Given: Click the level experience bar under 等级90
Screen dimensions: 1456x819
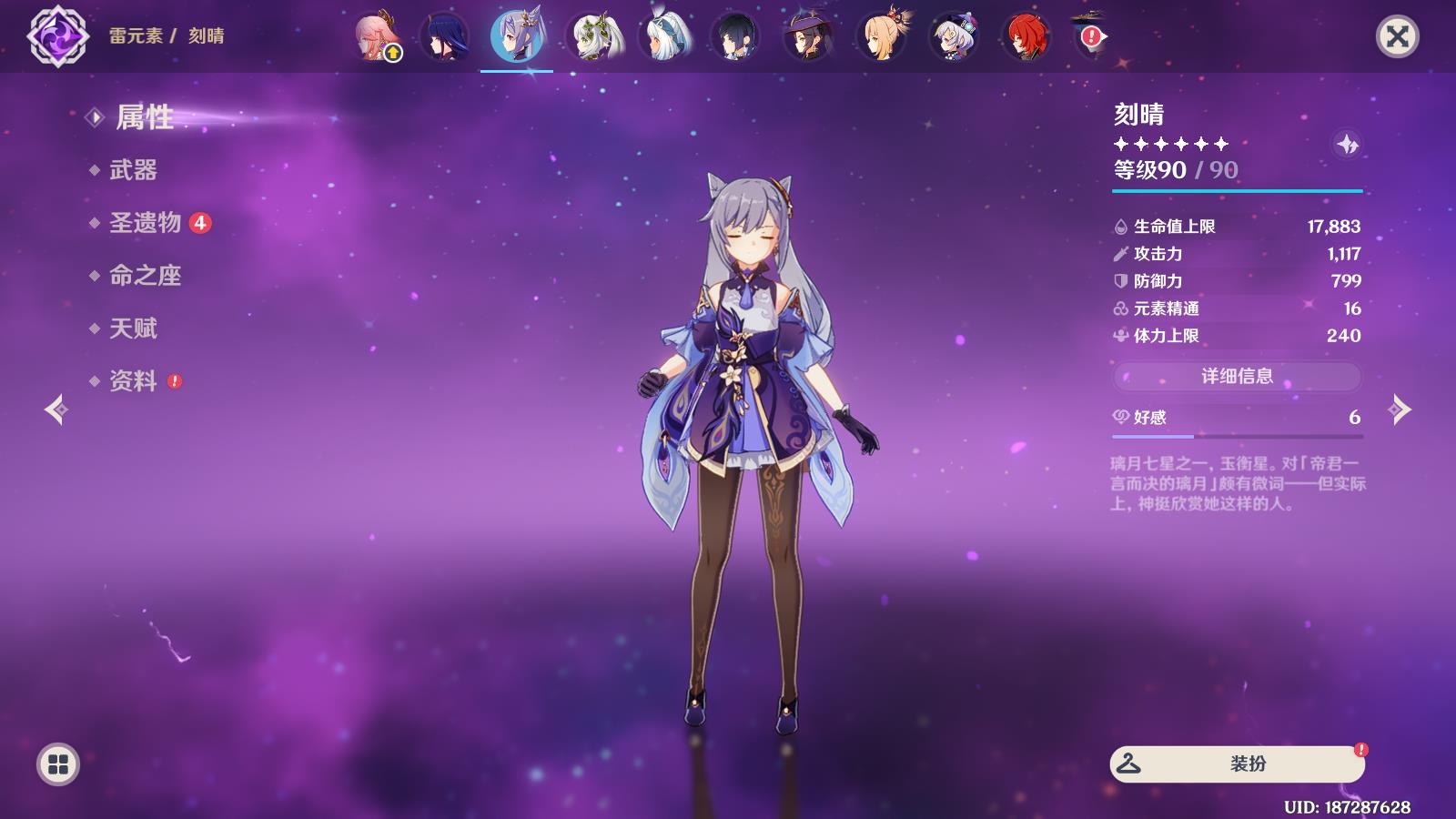Looking at the screenshot, I should point(1237,191).
